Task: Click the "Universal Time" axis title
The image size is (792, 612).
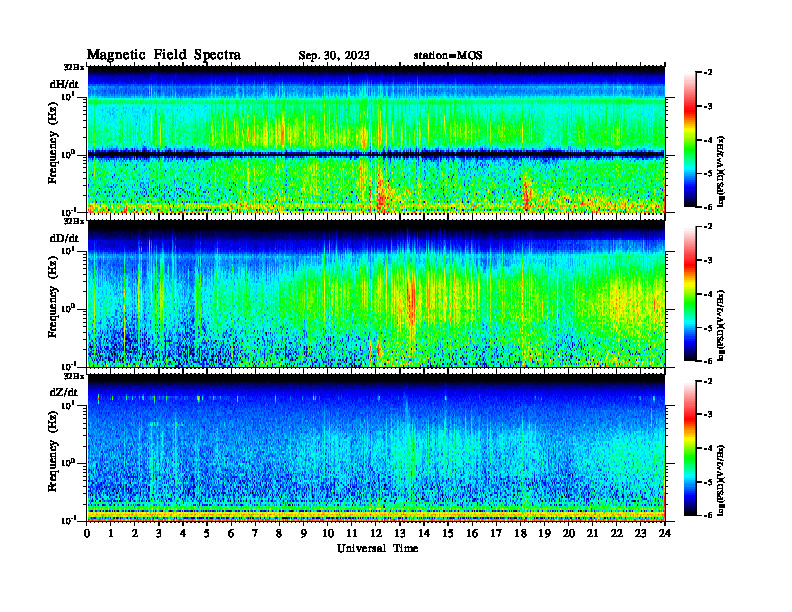Action: pyautogui.click(x=377, y=548)
